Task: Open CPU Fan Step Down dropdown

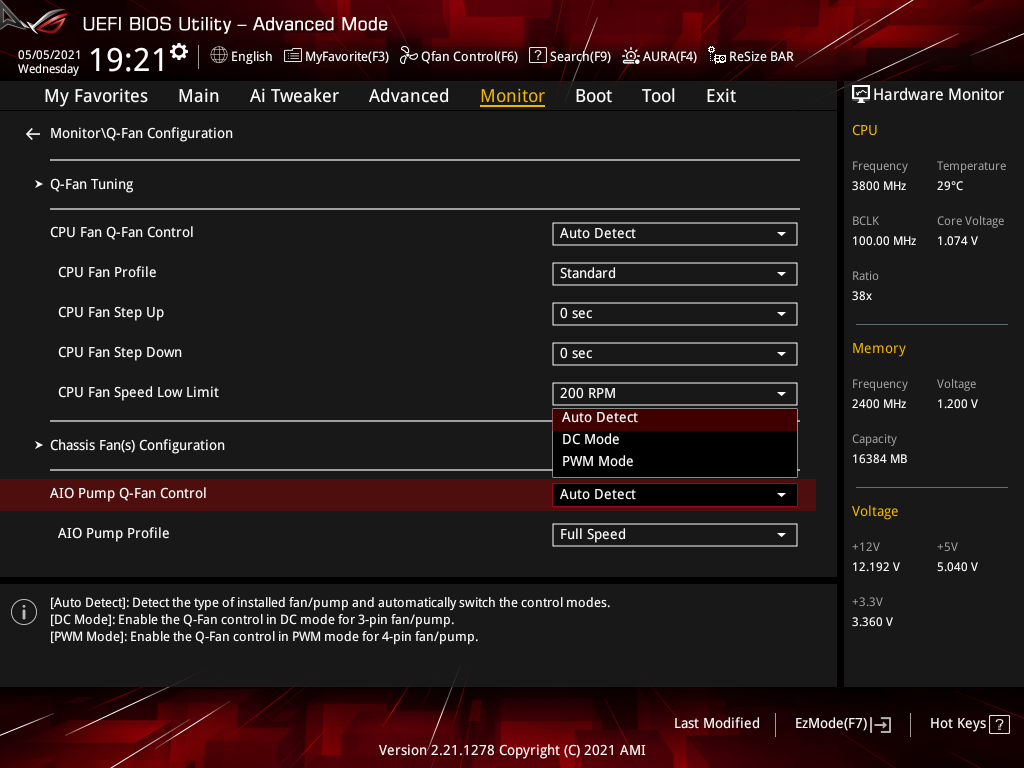Action: 675,353
